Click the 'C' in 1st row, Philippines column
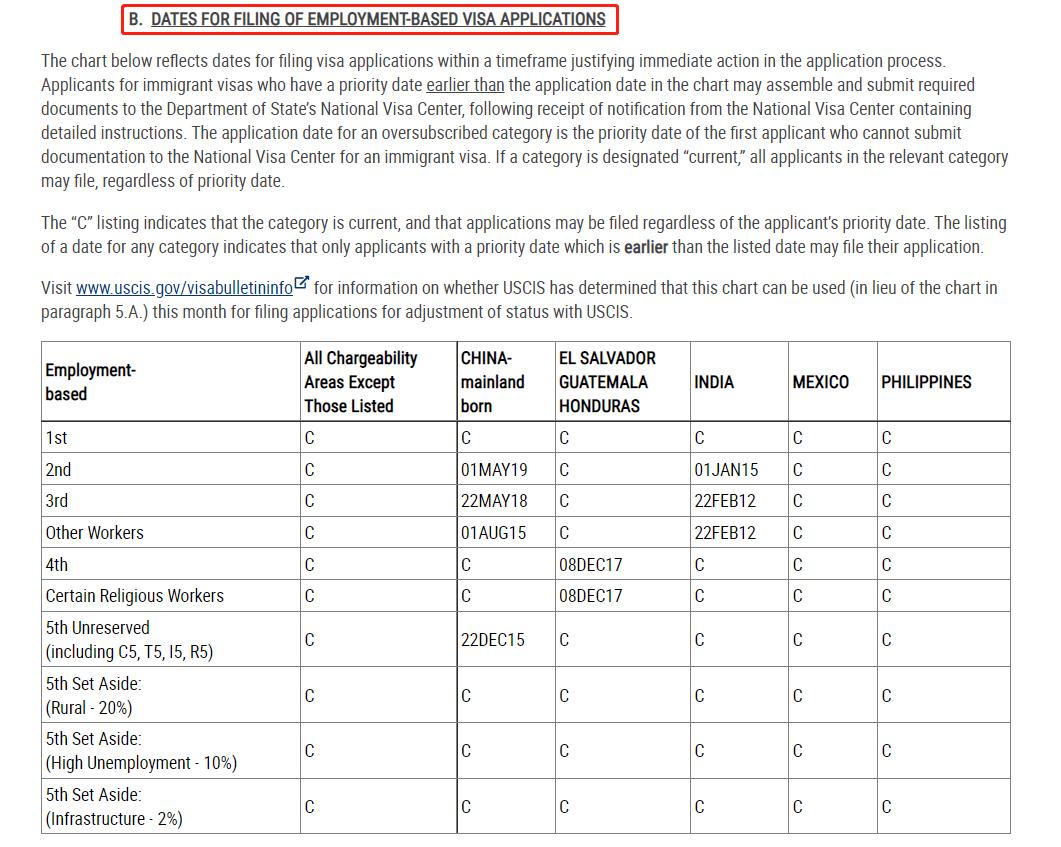1061x847 pixels. tap(886, 438)
